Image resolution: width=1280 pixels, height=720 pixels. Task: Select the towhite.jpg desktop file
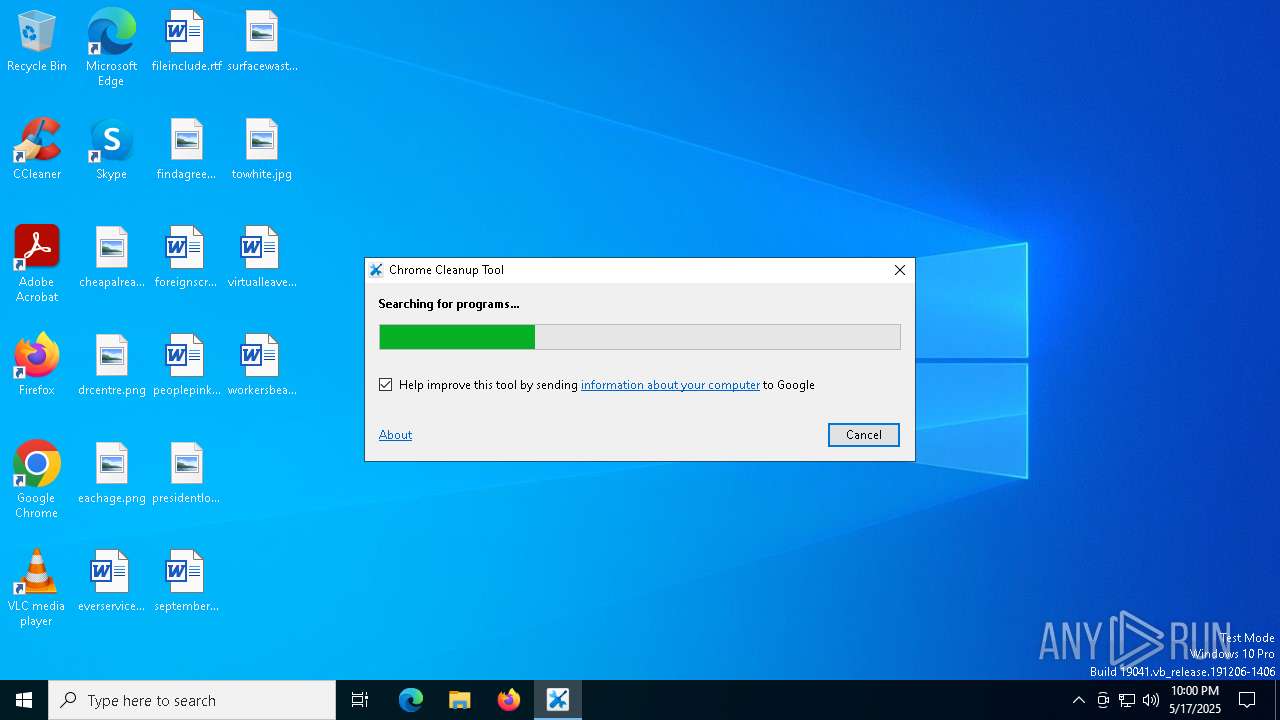[x=262, y=149]
